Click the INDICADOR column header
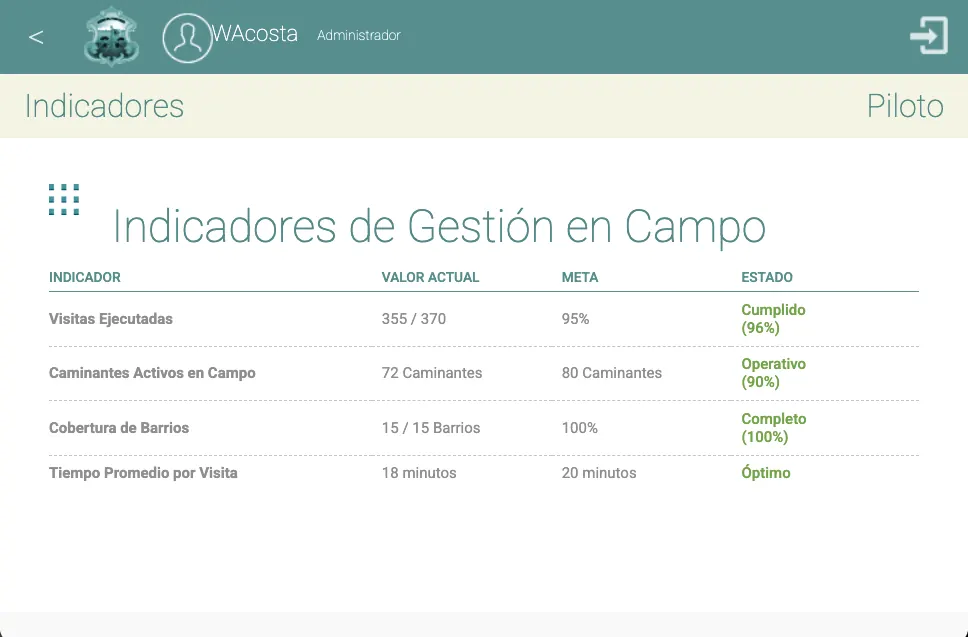 (x=85, y=277)
